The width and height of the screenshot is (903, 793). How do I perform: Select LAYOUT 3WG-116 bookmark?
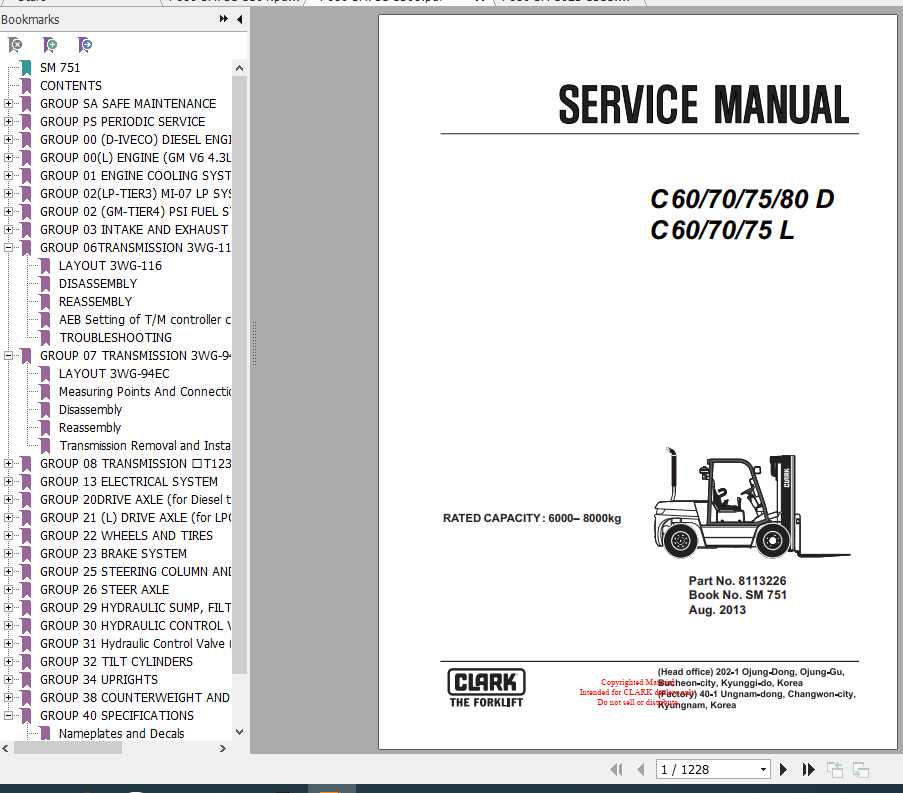111,265
